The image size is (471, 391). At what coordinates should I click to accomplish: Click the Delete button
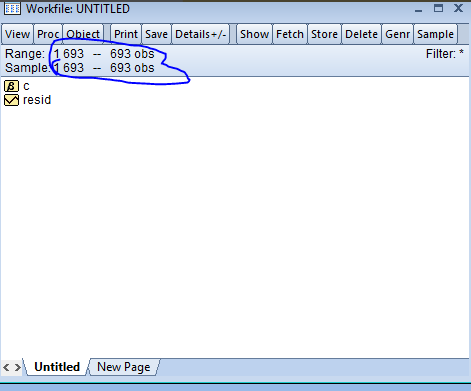[361, 34]
